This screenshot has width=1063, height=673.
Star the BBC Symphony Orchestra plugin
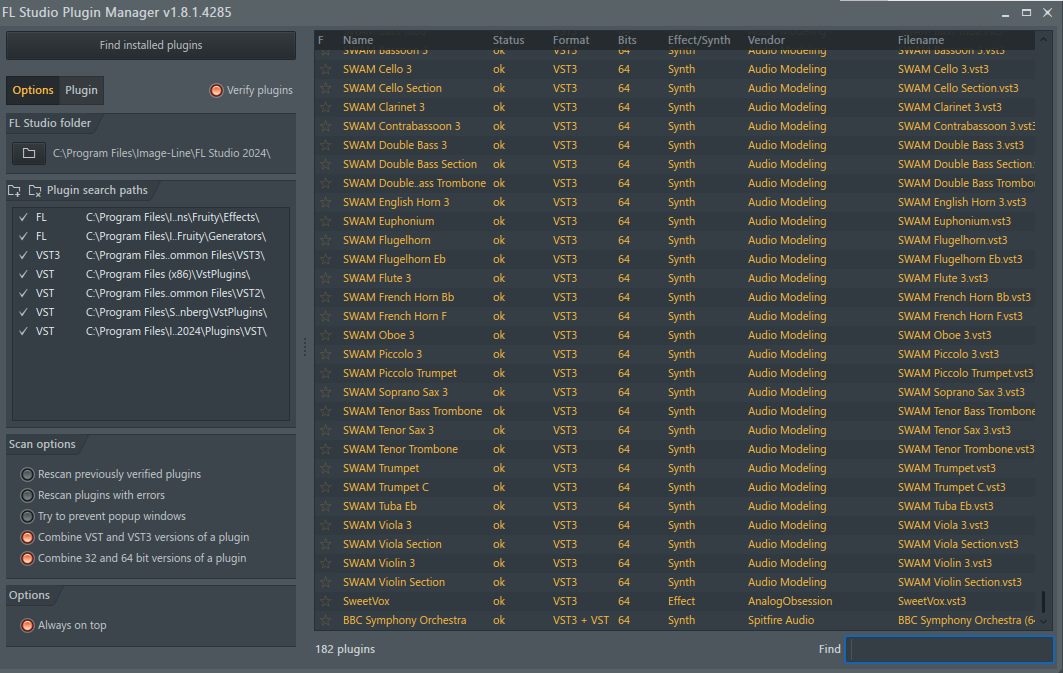coord(326,619)
